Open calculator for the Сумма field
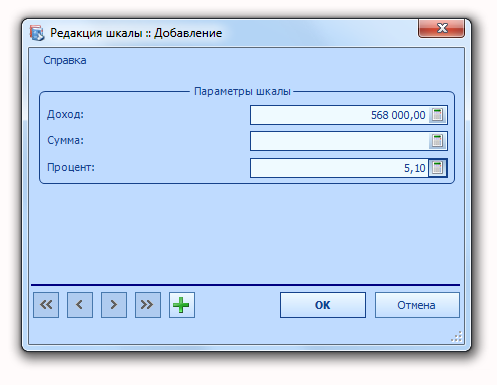 [x=437, y=141]
